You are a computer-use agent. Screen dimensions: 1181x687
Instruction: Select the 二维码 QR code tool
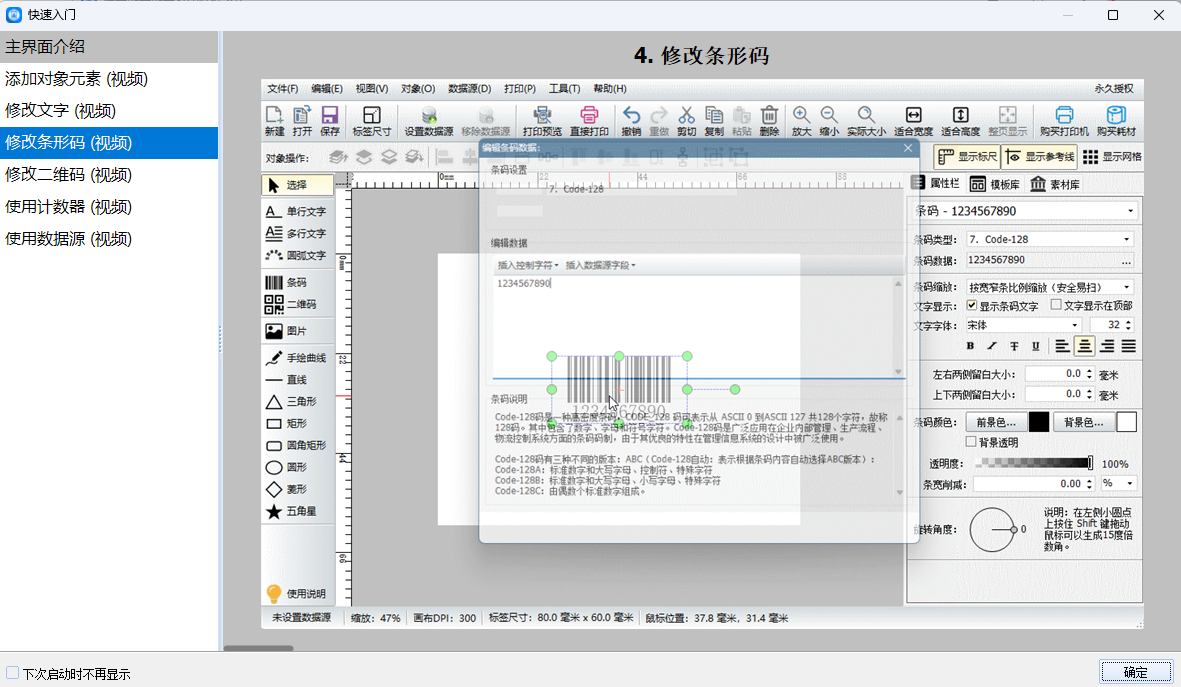(x=290, y=304)
